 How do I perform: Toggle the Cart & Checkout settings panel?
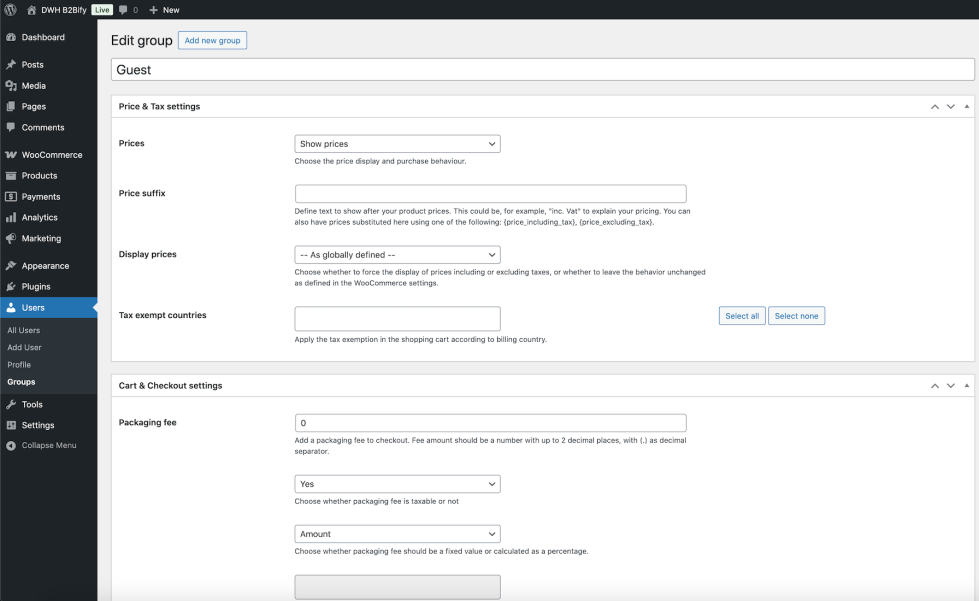(966, 385)
